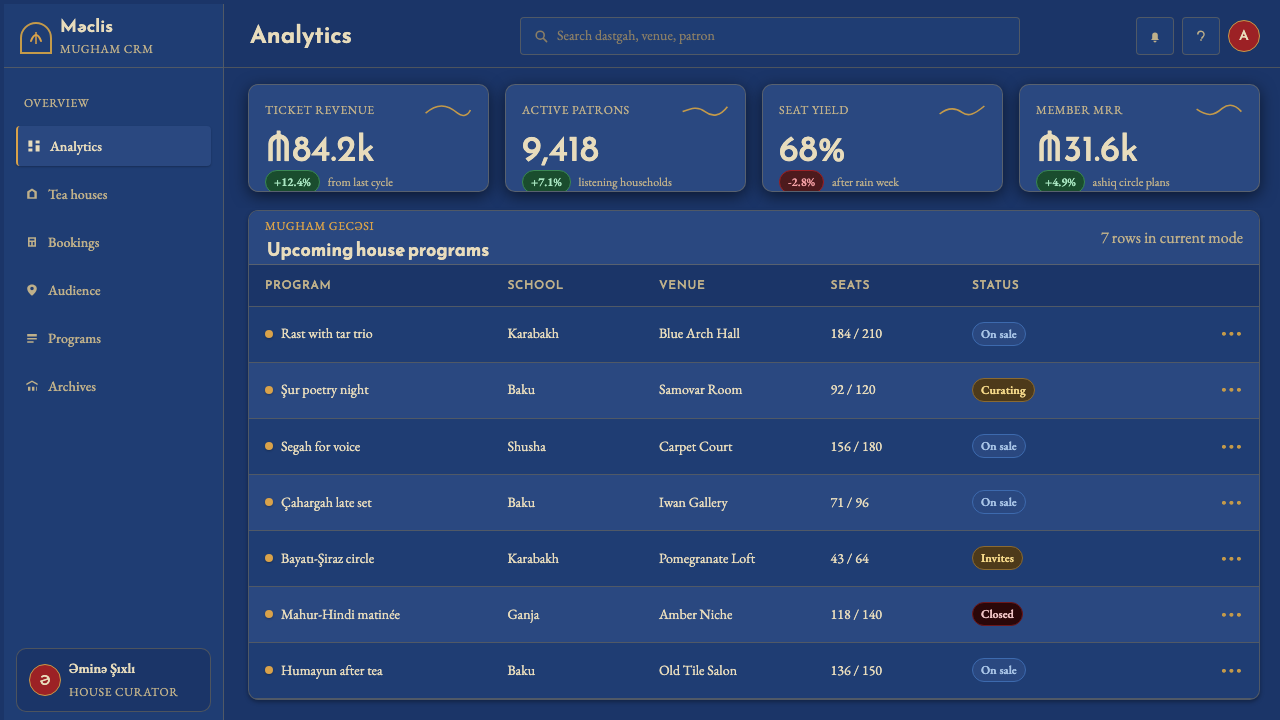This screenshot has width=1280, height=720.
Task: Focus the search dastgah, venue, patron field
Action: [x=770, y=36]
